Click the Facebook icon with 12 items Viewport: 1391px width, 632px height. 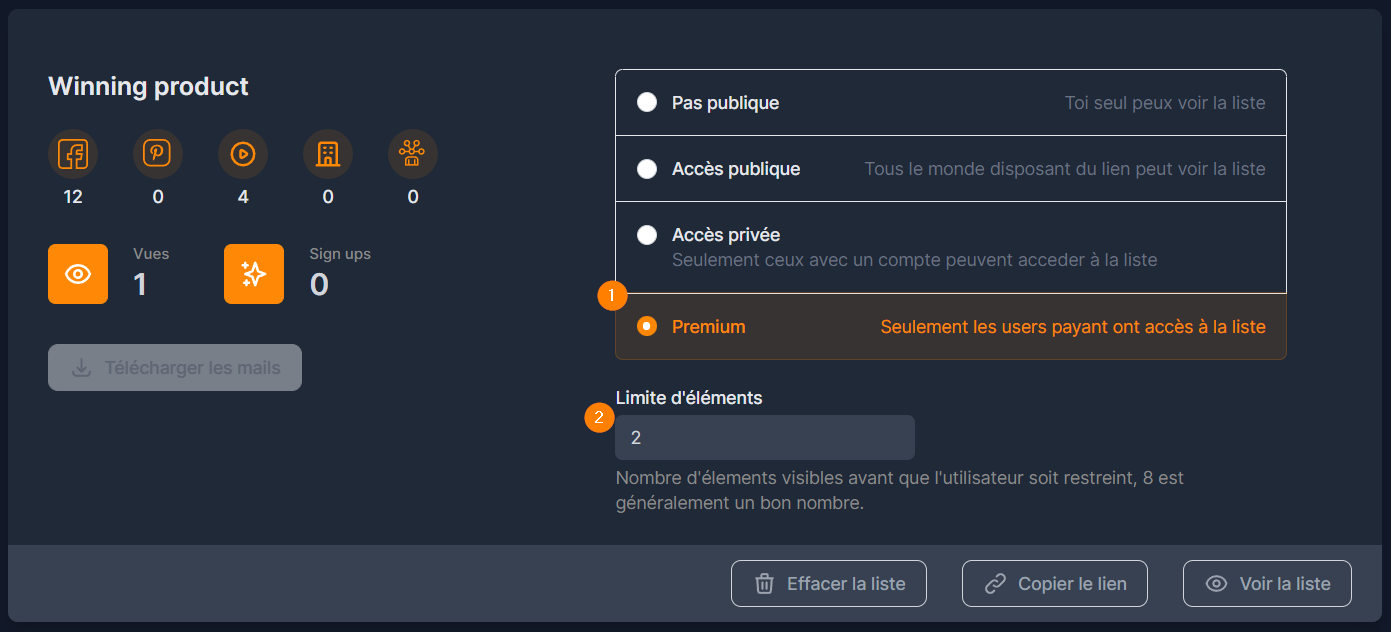tap(73, 154)
